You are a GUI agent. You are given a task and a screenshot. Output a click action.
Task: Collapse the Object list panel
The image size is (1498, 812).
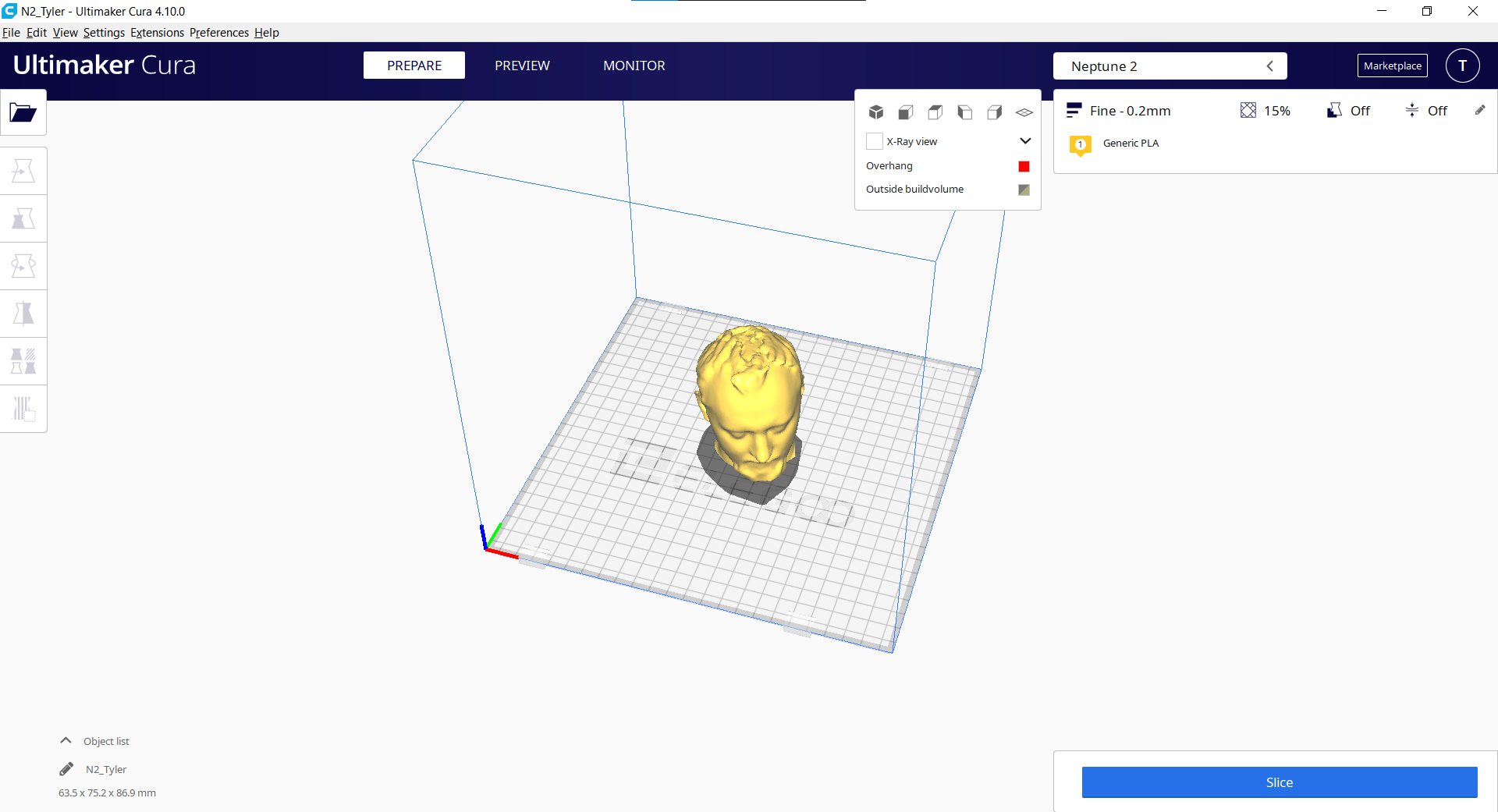tap(66, 740)
